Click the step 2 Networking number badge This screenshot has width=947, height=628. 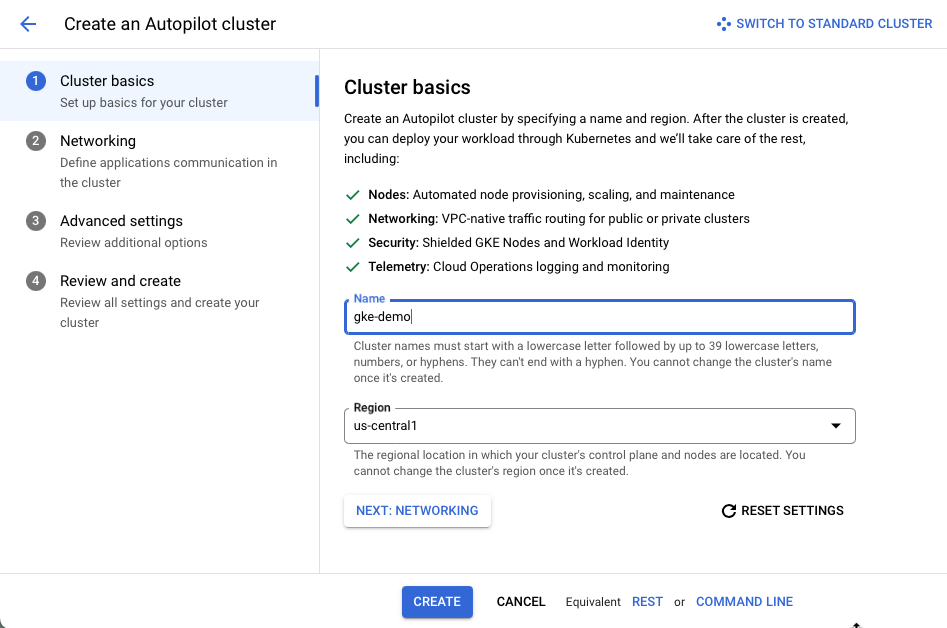point(35,141)
